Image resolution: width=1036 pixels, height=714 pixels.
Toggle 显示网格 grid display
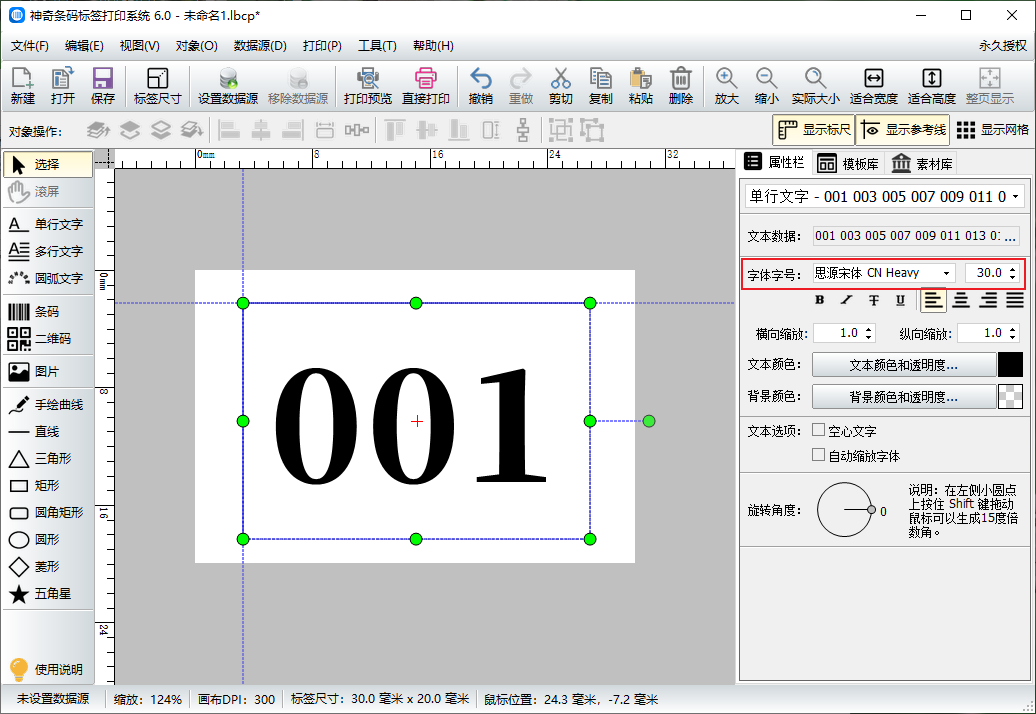click(992, 130)
